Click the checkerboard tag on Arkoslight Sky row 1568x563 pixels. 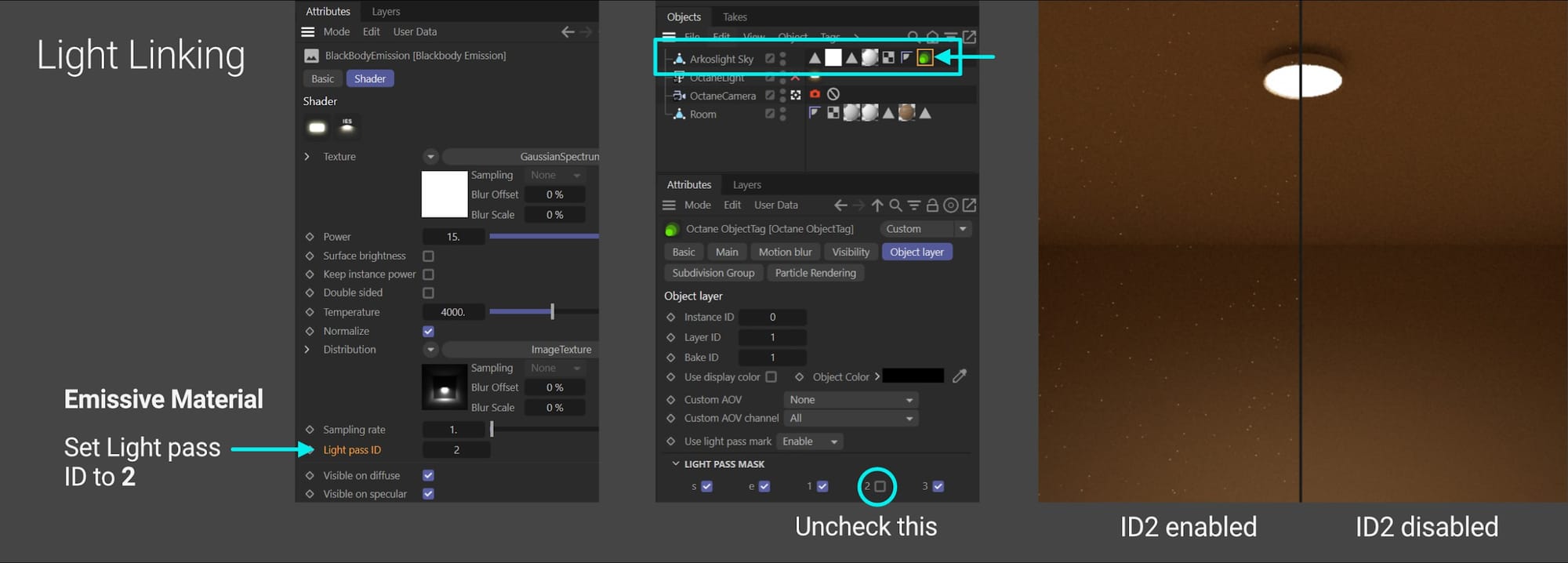888,58
